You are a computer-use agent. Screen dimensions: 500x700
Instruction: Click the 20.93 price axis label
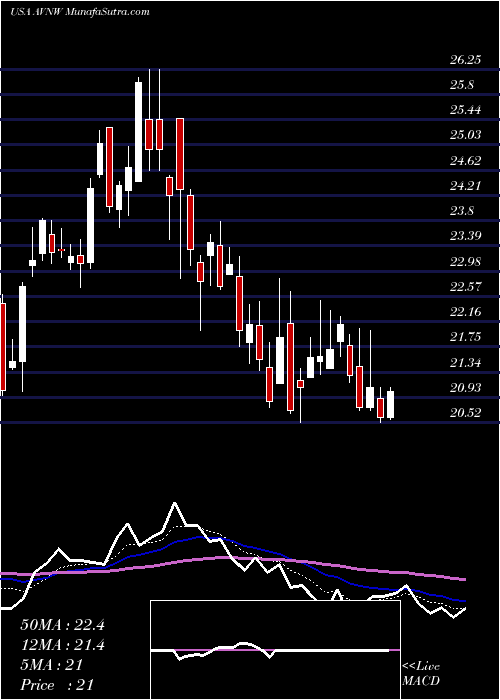[465, 388]
